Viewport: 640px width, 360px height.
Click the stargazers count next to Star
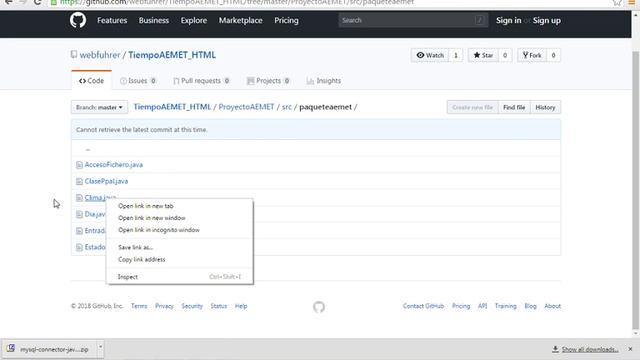(x=505, y=55)
